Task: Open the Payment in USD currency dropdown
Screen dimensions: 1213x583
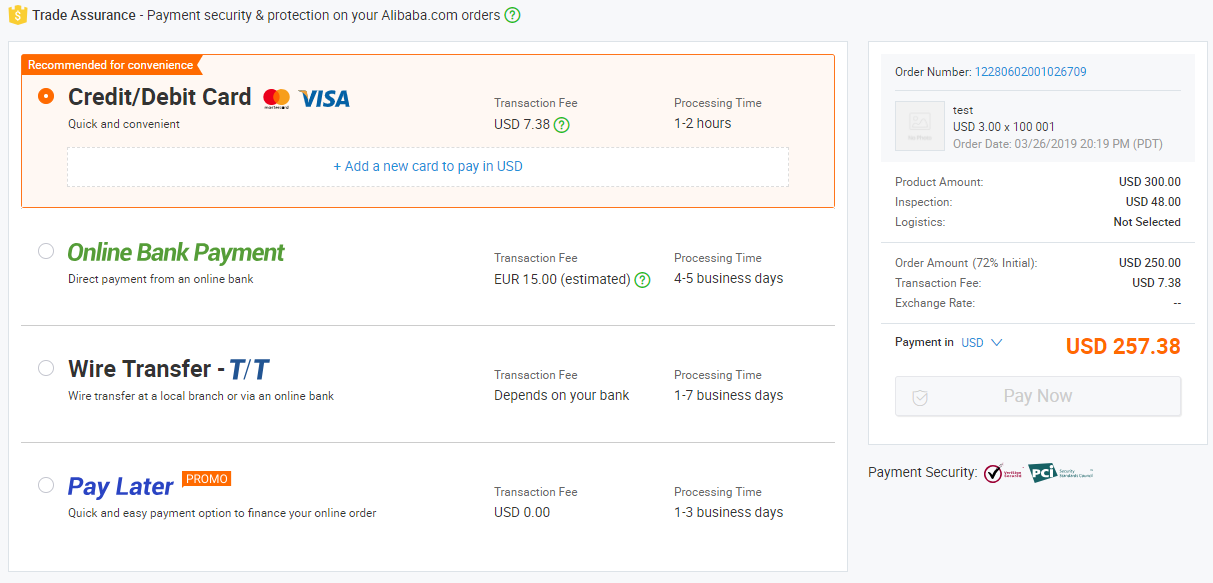Action: [981, 342]
